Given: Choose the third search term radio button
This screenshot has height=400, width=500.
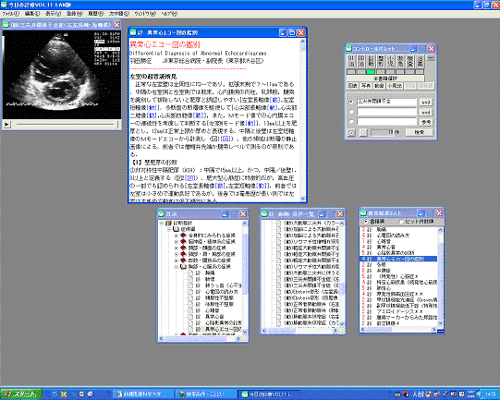Looking at the screenshot, I should [351, 122].
